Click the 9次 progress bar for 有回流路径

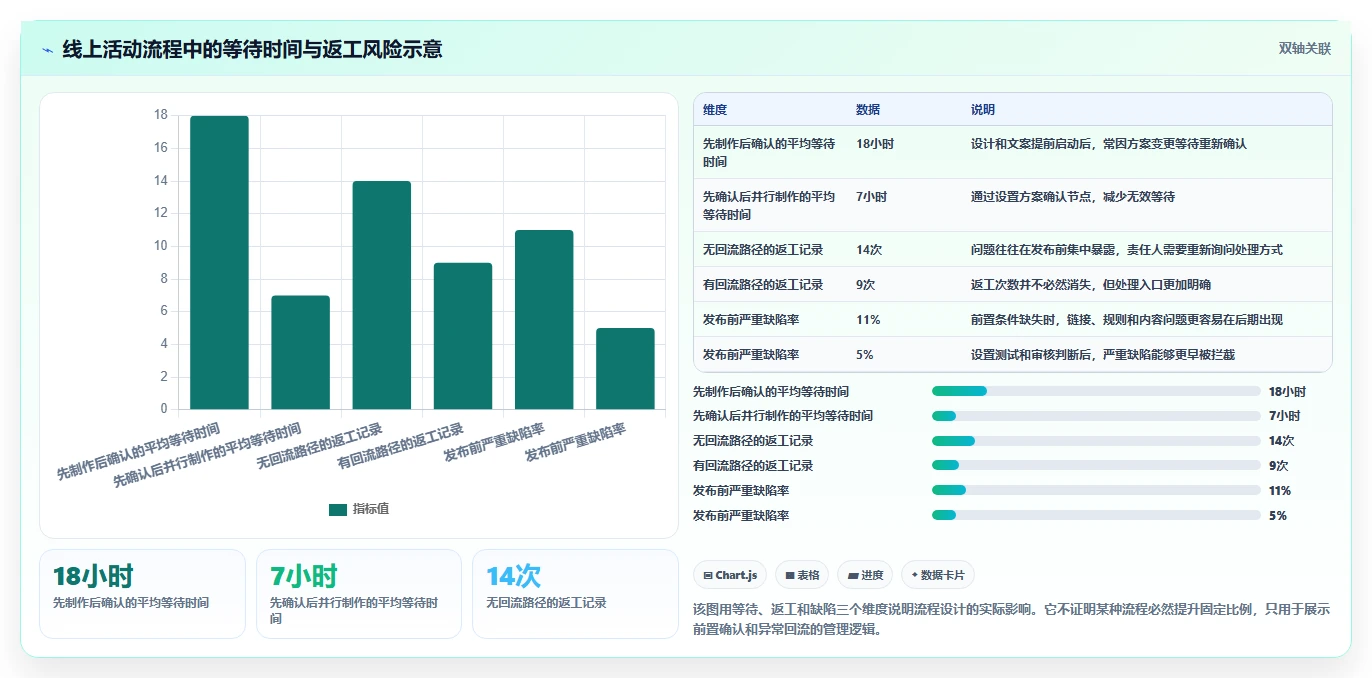pyautogui.click(x=1096, y=465)
